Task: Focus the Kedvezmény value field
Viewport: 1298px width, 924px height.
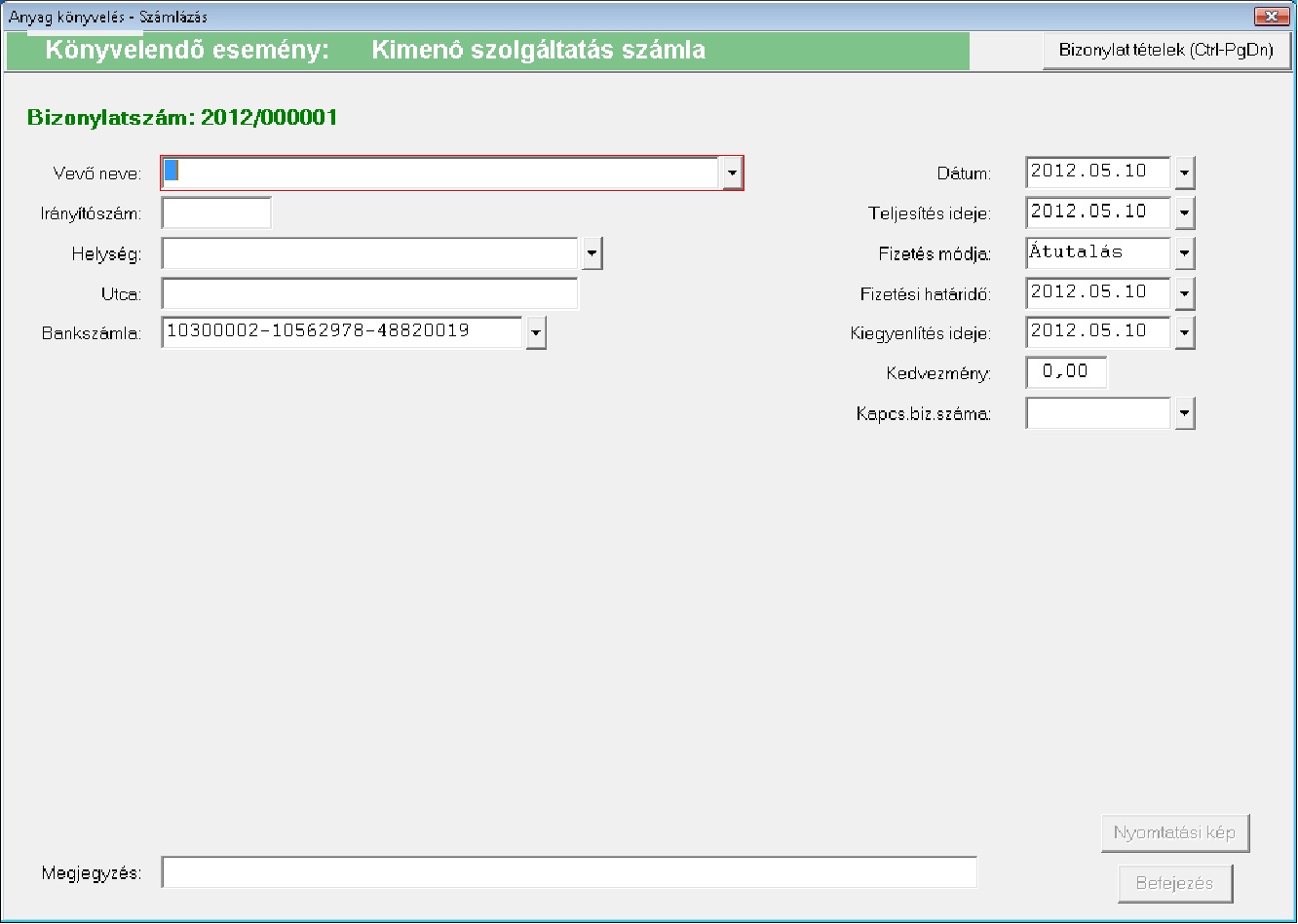Action: pos(1066,372)
